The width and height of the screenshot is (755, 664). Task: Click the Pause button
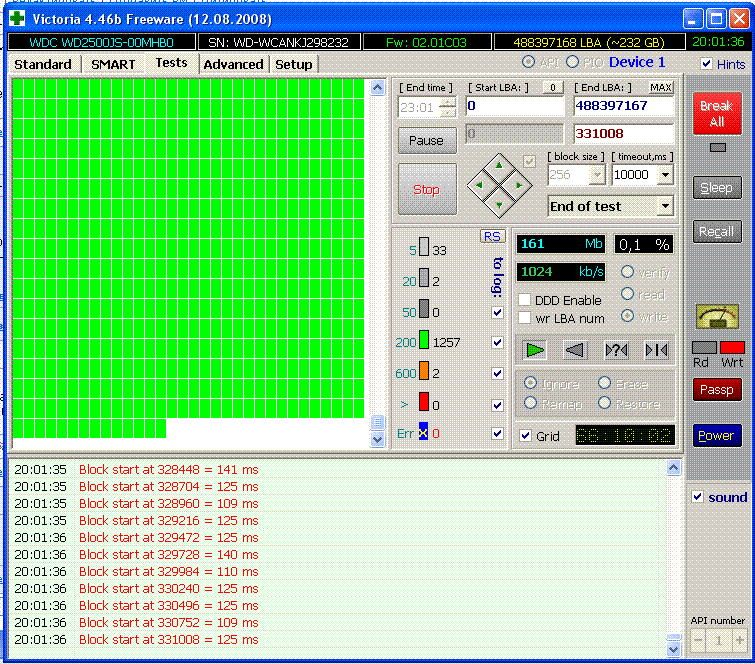point(427,141)
